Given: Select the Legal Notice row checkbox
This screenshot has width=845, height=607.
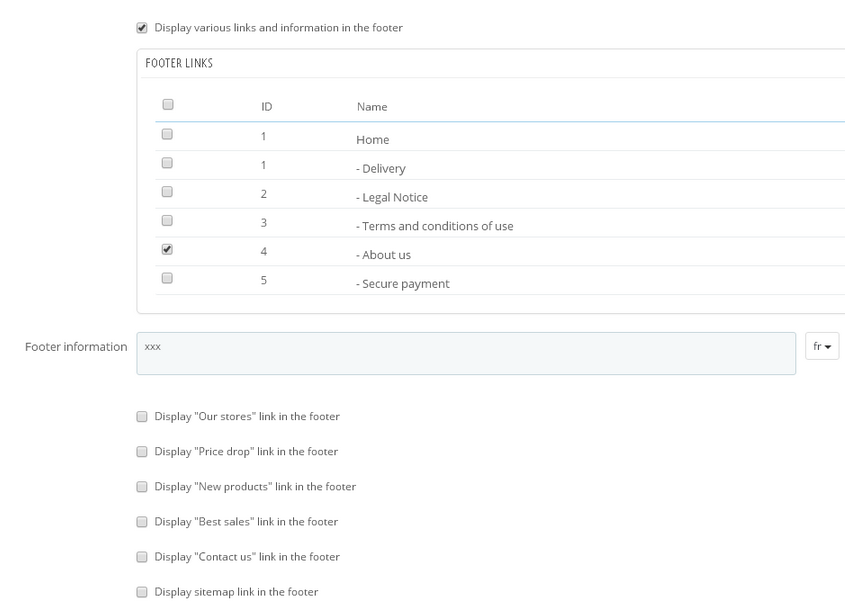Looking at the screenshot, I should pos(167,191).
